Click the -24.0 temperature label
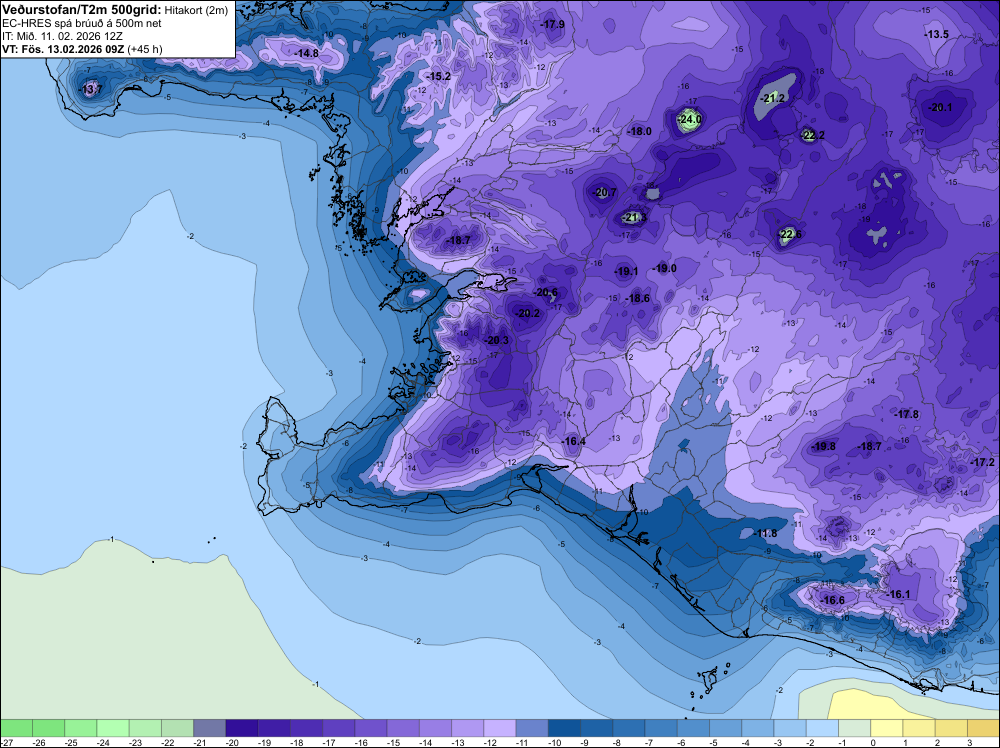The width and height of the screenshot is (1000, 748). (689, 119)
